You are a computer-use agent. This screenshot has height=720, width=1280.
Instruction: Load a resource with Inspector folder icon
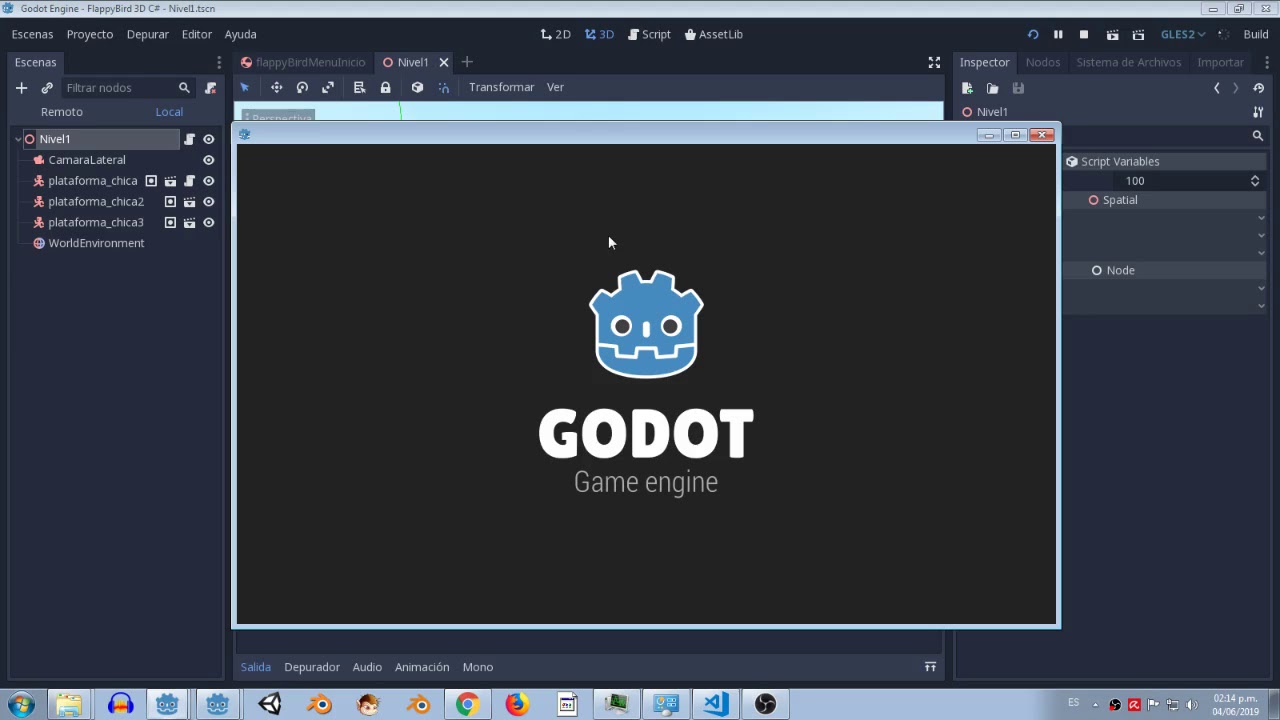[x=992, y=88]
